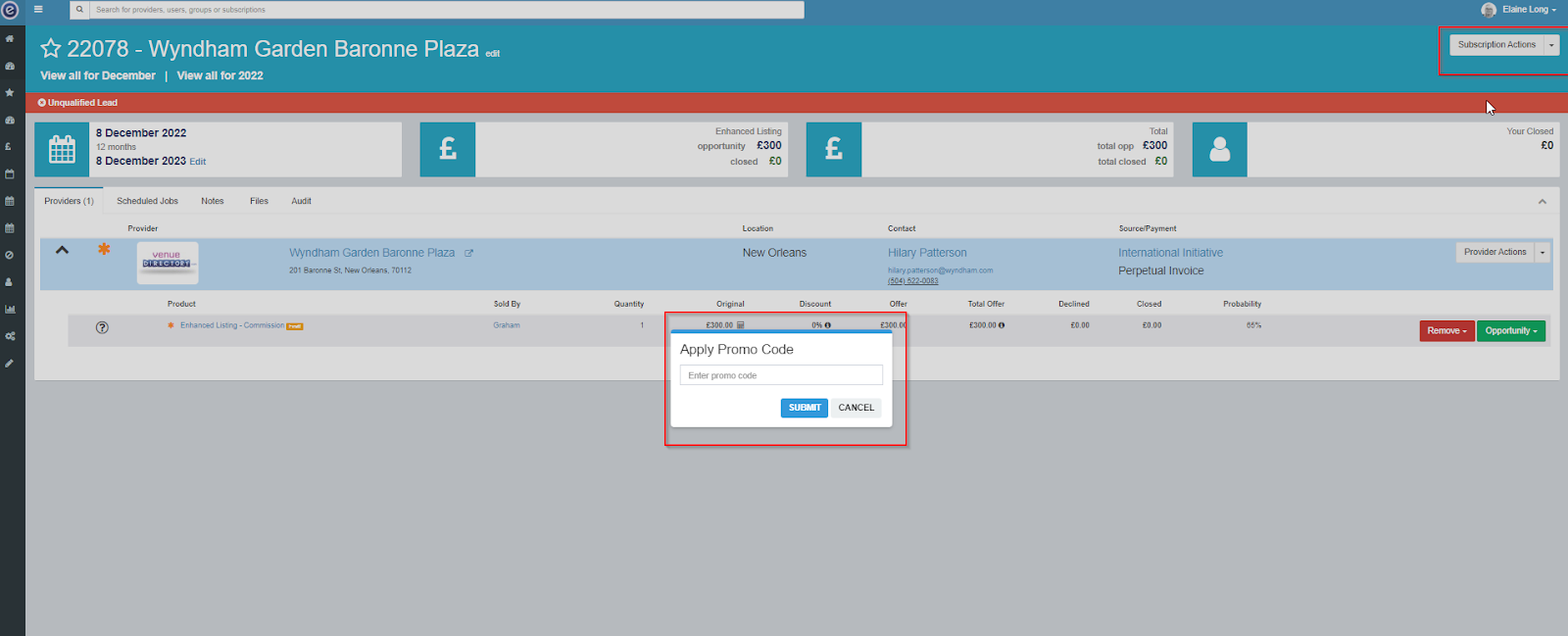
Task: Click the (504) 522-0083 phone number
Action: pos(913,281)
